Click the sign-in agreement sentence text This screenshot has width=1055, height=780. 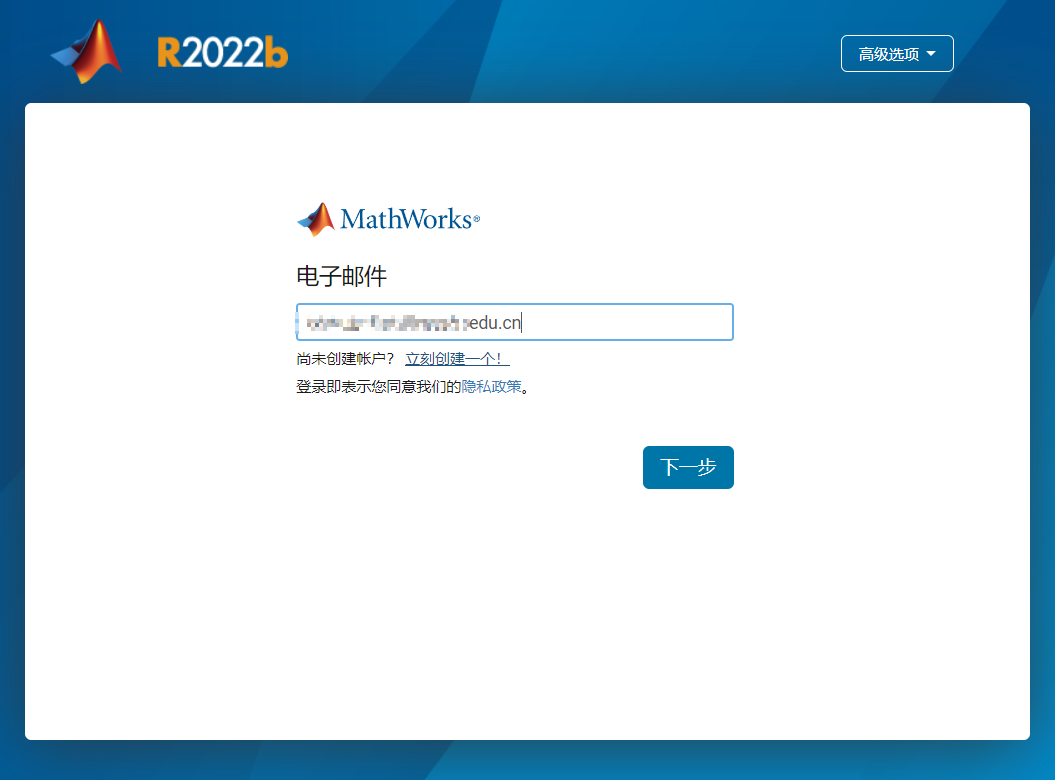409,386
